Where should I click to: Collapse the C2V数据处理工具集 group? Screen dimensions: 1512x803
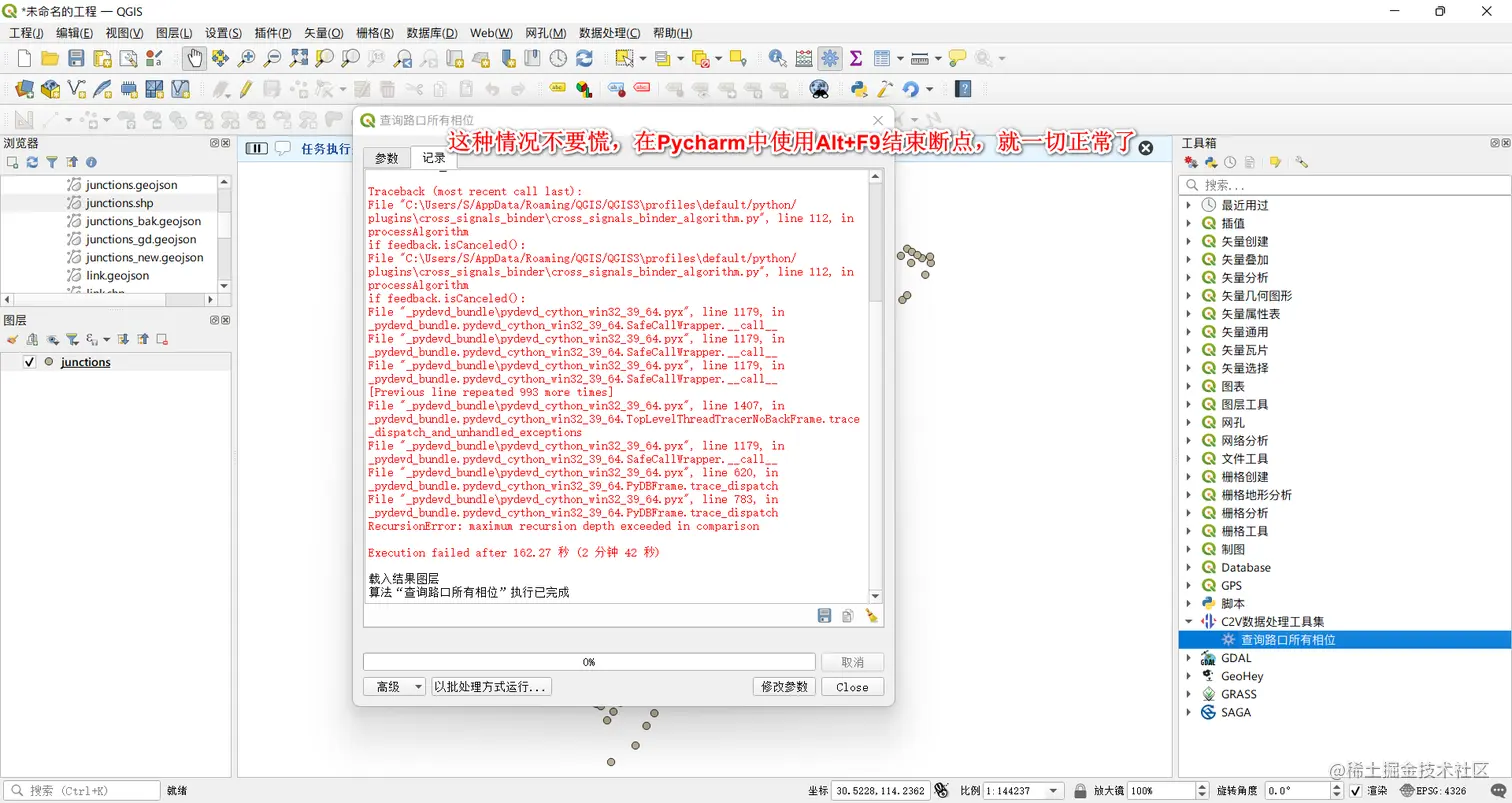(1189, 622)
